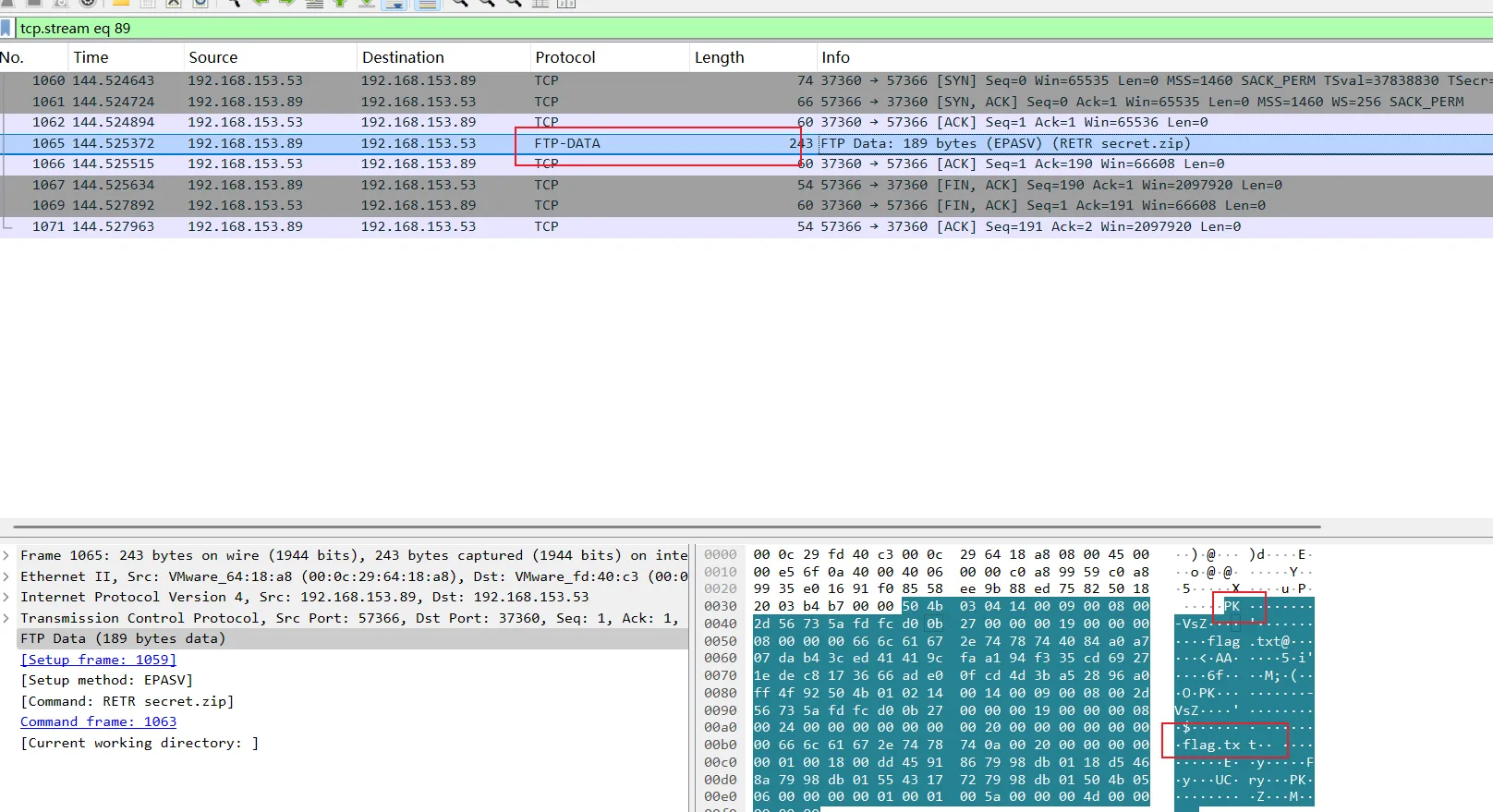Sort packets by the Protocol column header
Viewport: 1493px width, 812px height.
click(x=565, y=57)
